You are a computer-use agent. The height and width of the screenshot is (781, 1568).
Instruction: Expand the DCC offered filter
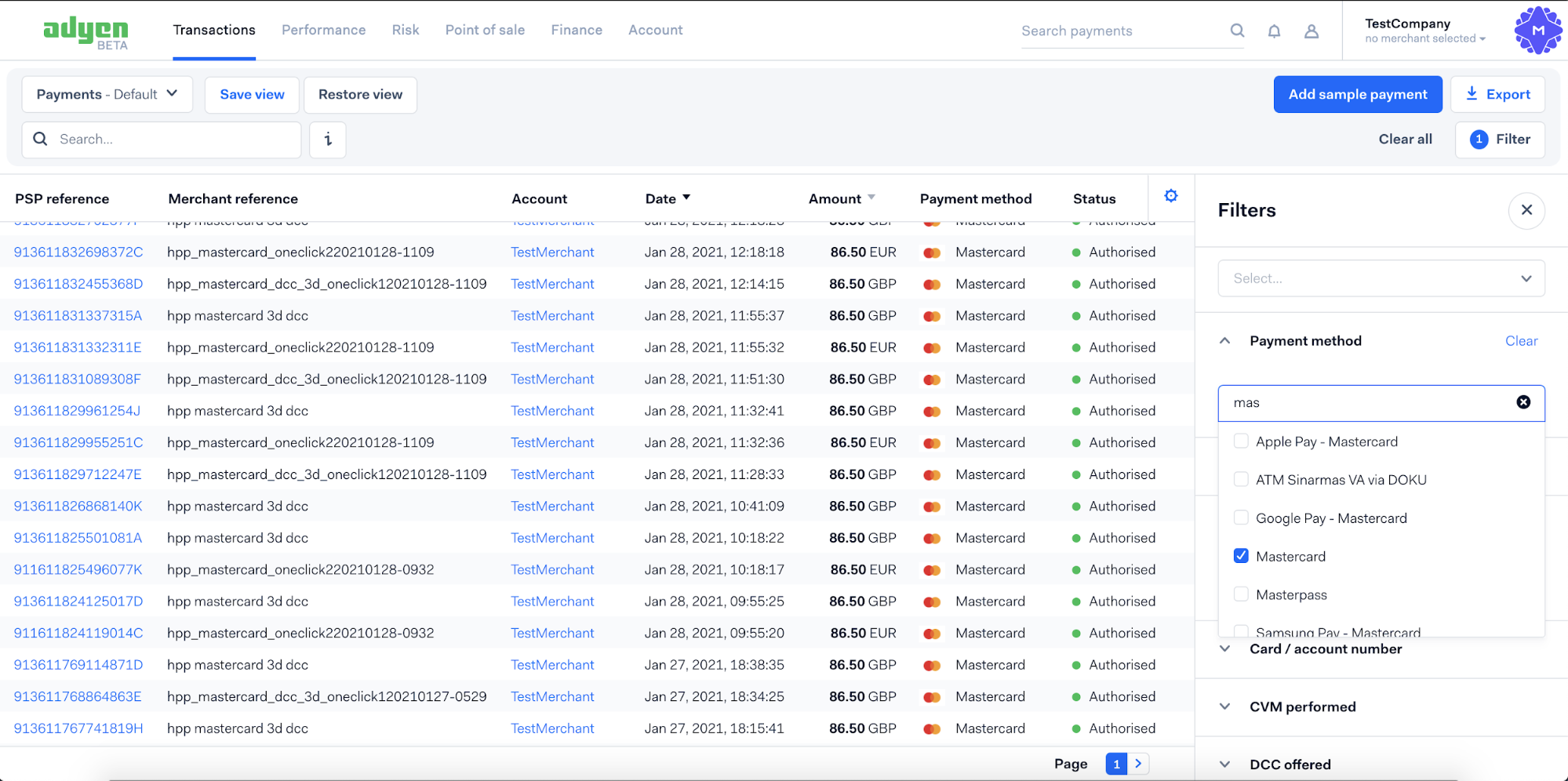tap(1224, 765)
